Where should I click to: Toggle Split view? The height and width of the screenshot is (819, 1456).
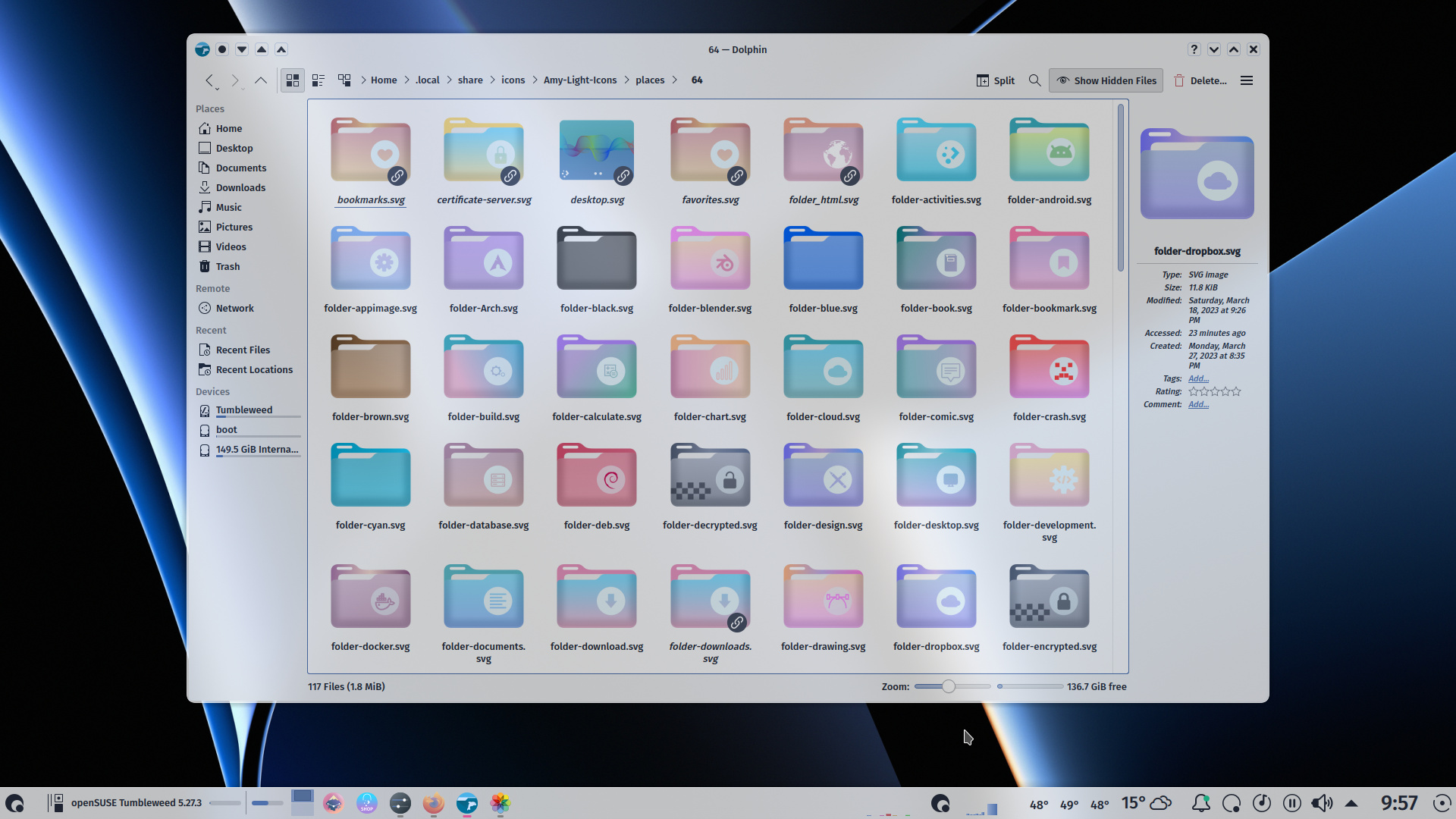coord(995,80)
